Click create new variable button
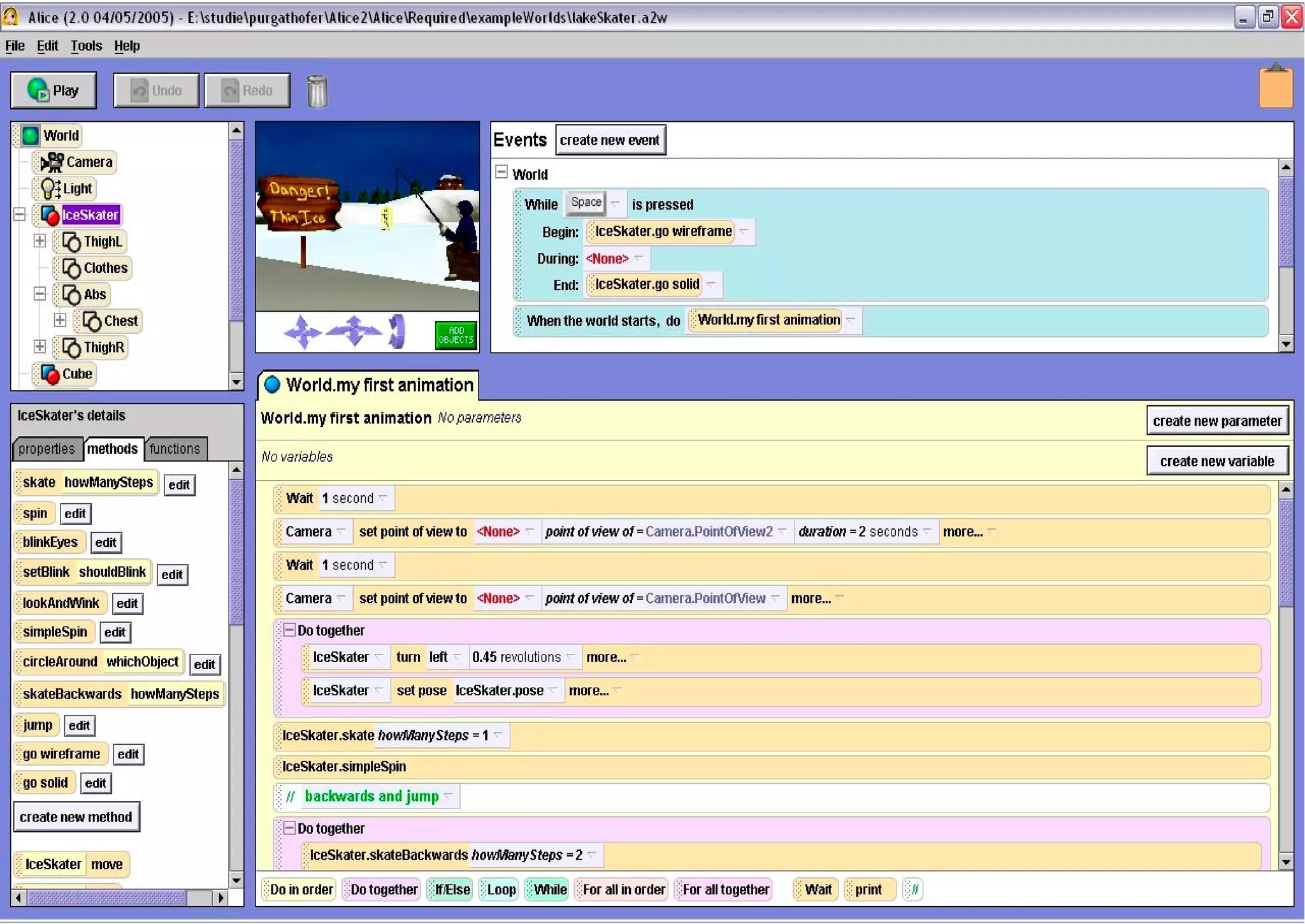This screenshot has width=1305, height=924. pyautogui.click(x=1216, y=461)
